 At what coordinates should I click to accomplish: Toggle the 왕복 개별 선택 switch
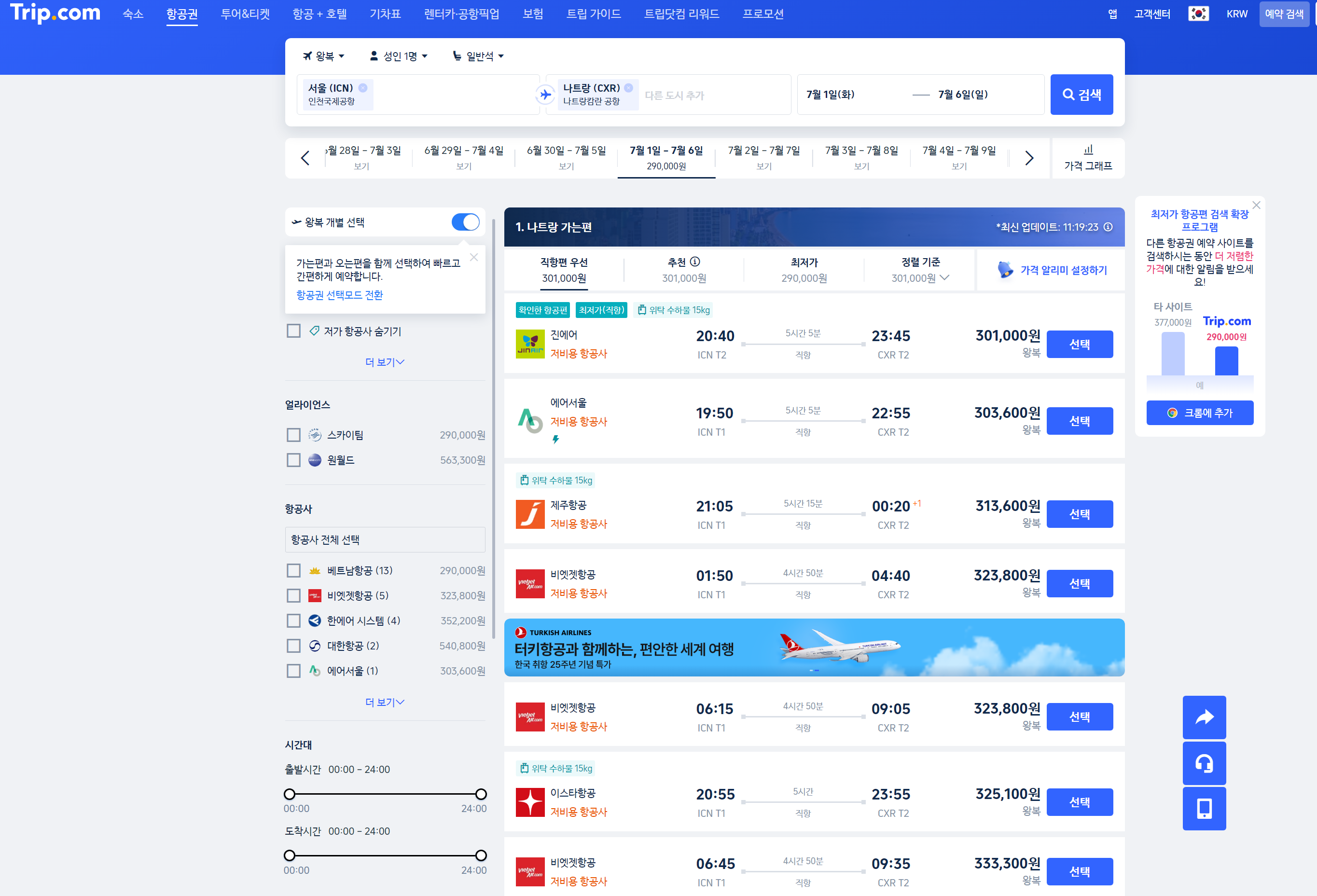[x=465, y=222]
